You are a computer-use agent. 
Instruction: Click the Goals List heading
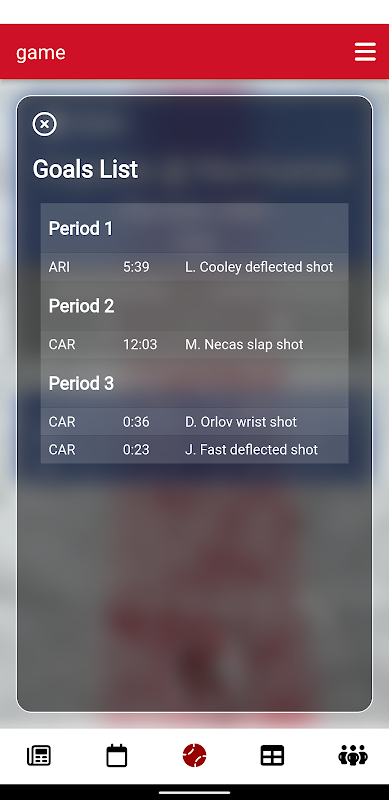(x=85, y=169)
